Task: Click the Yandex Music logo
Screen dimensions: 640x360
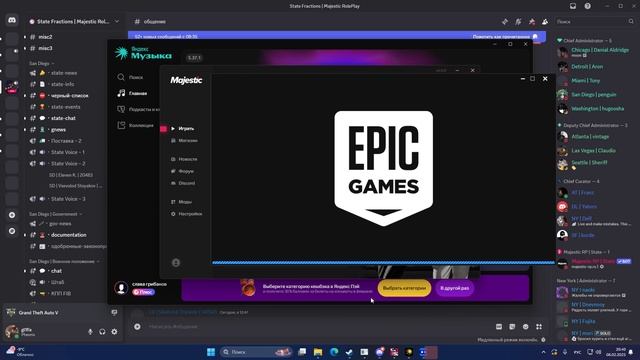Action: [143, 53]
